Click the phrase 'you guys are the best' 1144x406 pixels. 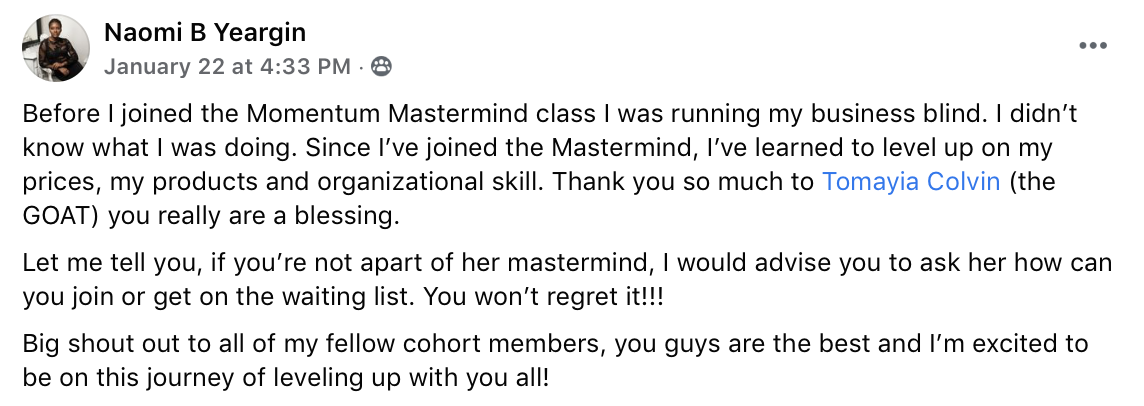click(x=743, y=343)
